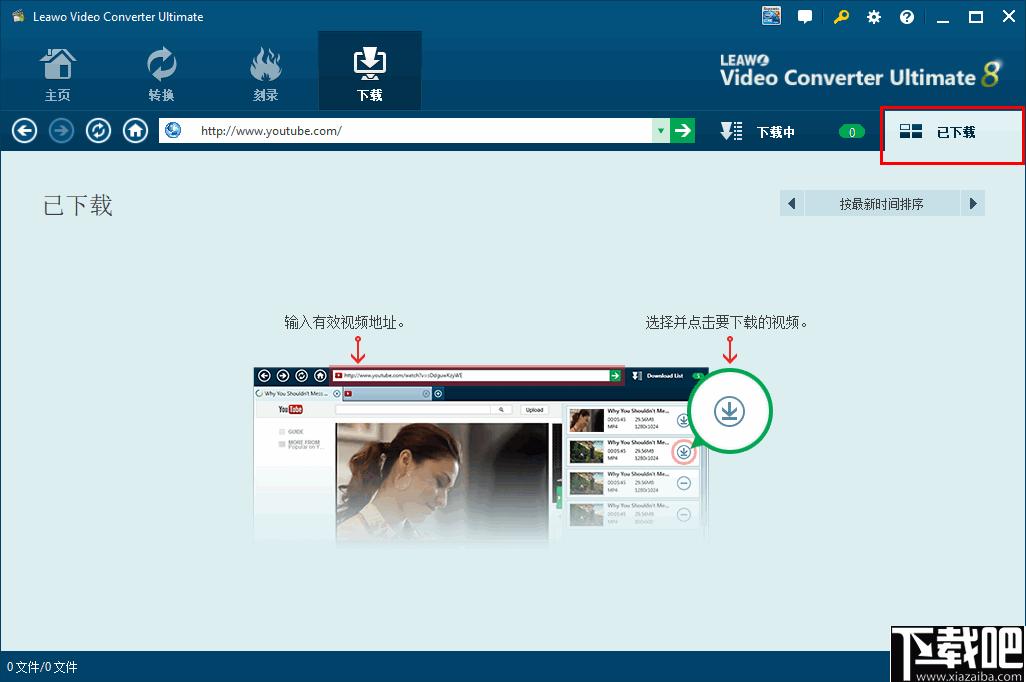This screenshot has width=1026, height=682.
Task: Open settings gear icon
Action: 874,17
